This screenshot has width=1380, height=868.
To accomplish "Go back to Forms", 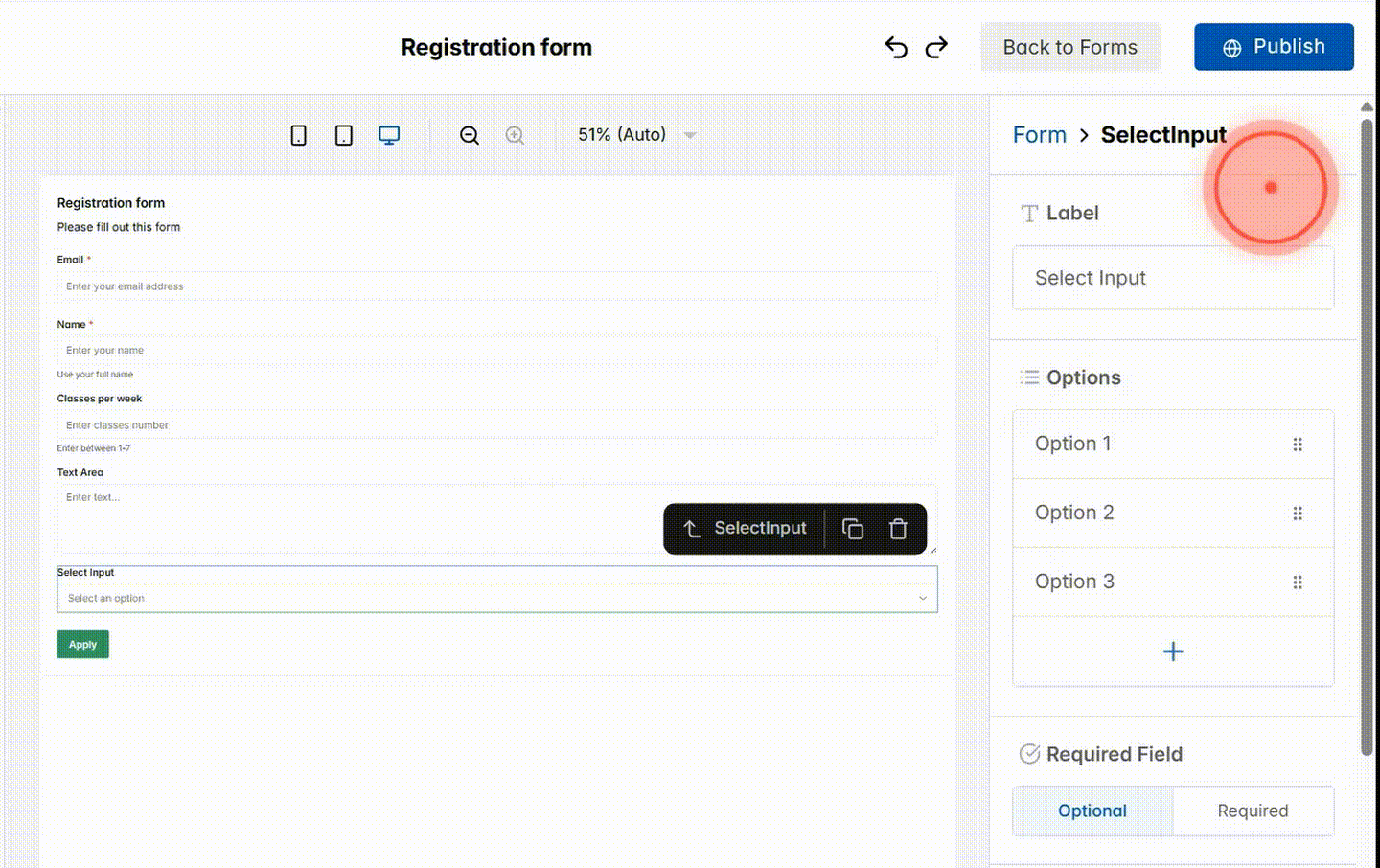I will [x=1069, y=46].
